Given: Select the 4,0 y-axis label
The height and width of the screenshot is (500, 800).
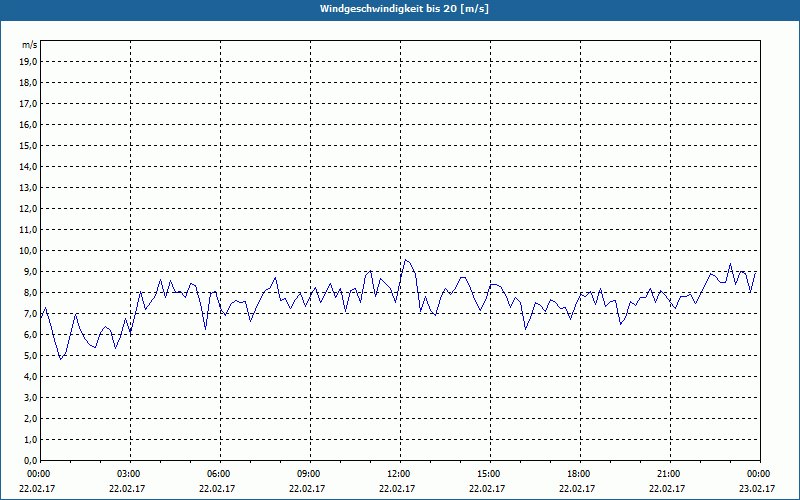Looking at the screenshot, I should (31, 377).
